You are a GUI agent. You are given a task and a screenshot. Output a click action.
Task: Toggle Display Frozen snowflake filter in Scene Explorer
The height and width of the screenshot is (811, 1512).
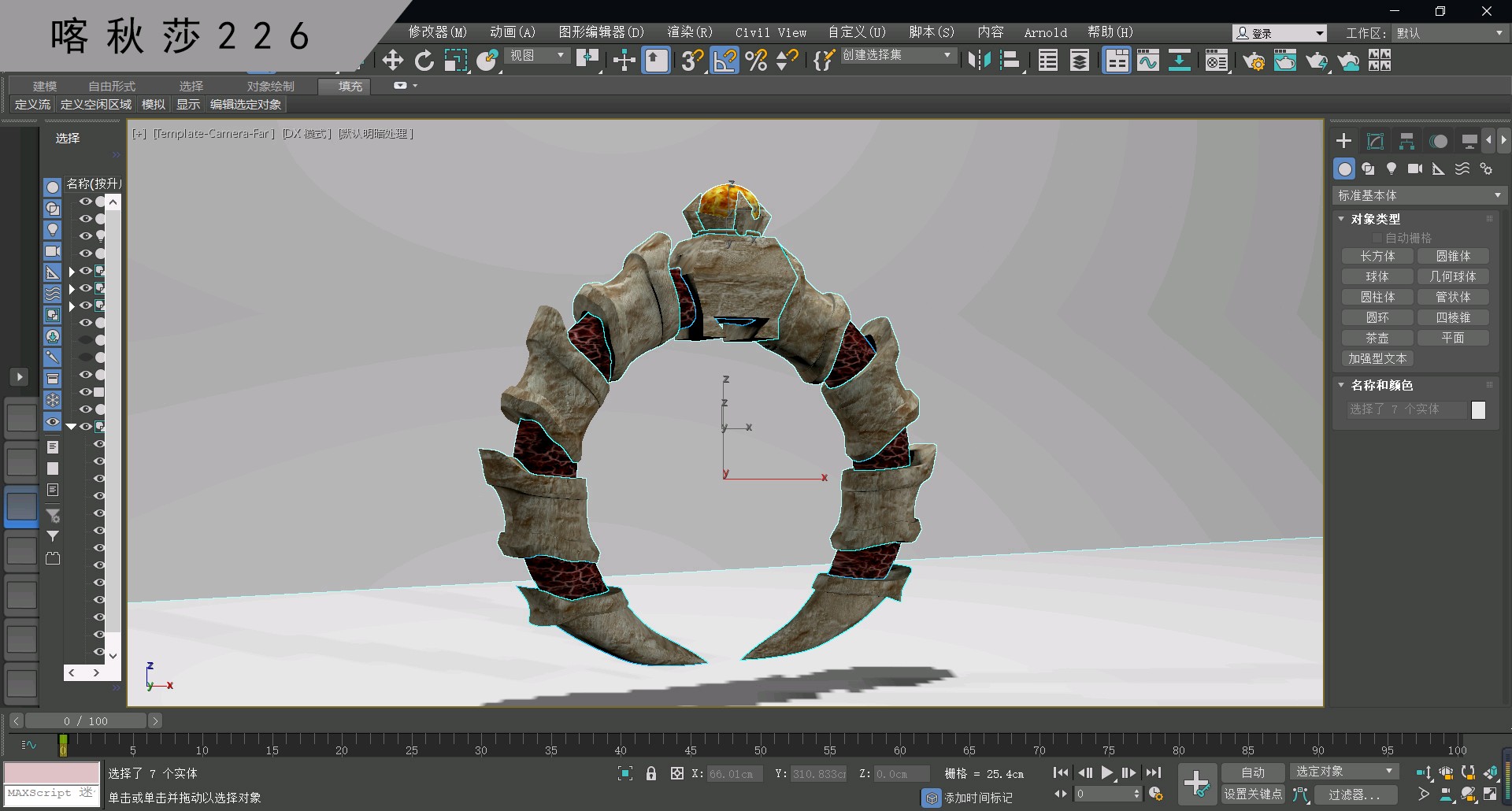[x=52, y=400]
